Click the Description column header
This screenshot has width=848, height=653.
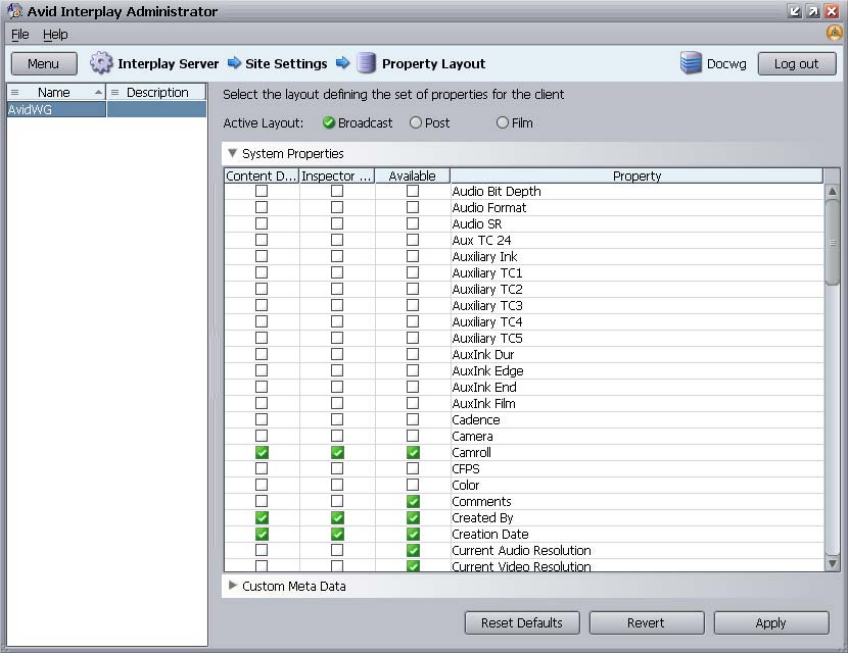(156, 93)
